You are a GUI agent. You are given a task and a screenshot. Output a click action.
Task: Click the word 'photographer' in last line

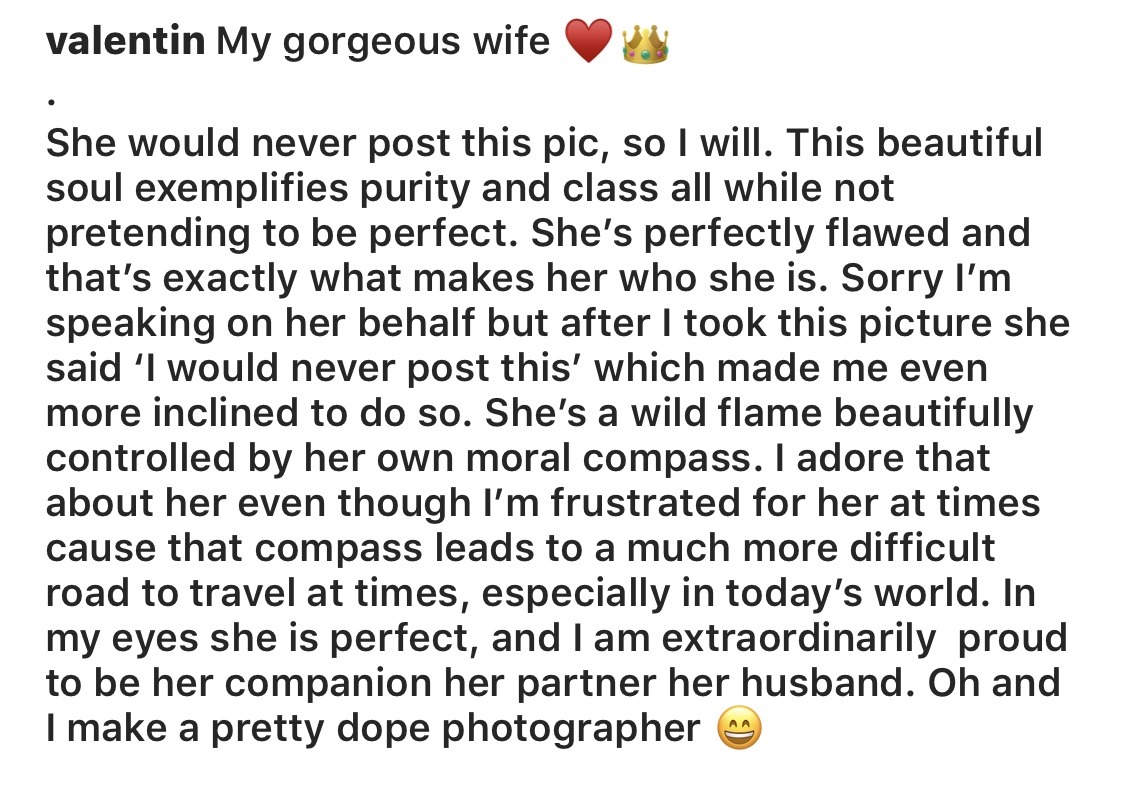[570, 729]
